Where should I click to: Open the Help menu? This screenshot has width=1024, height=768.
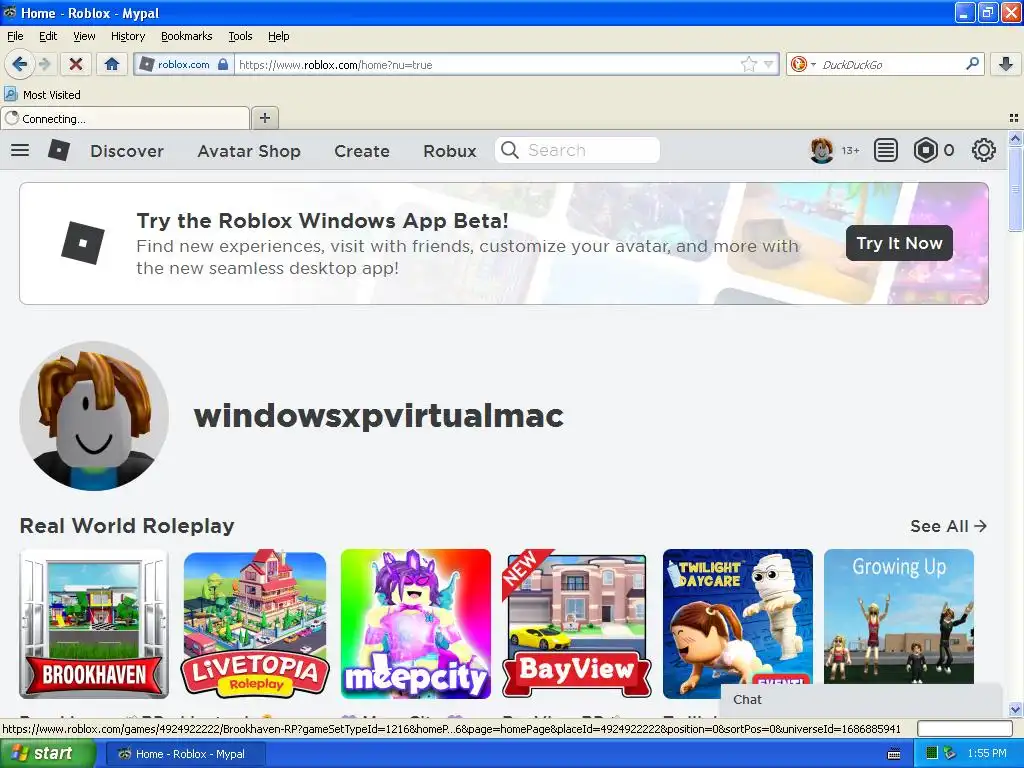(x=279, y=36)
